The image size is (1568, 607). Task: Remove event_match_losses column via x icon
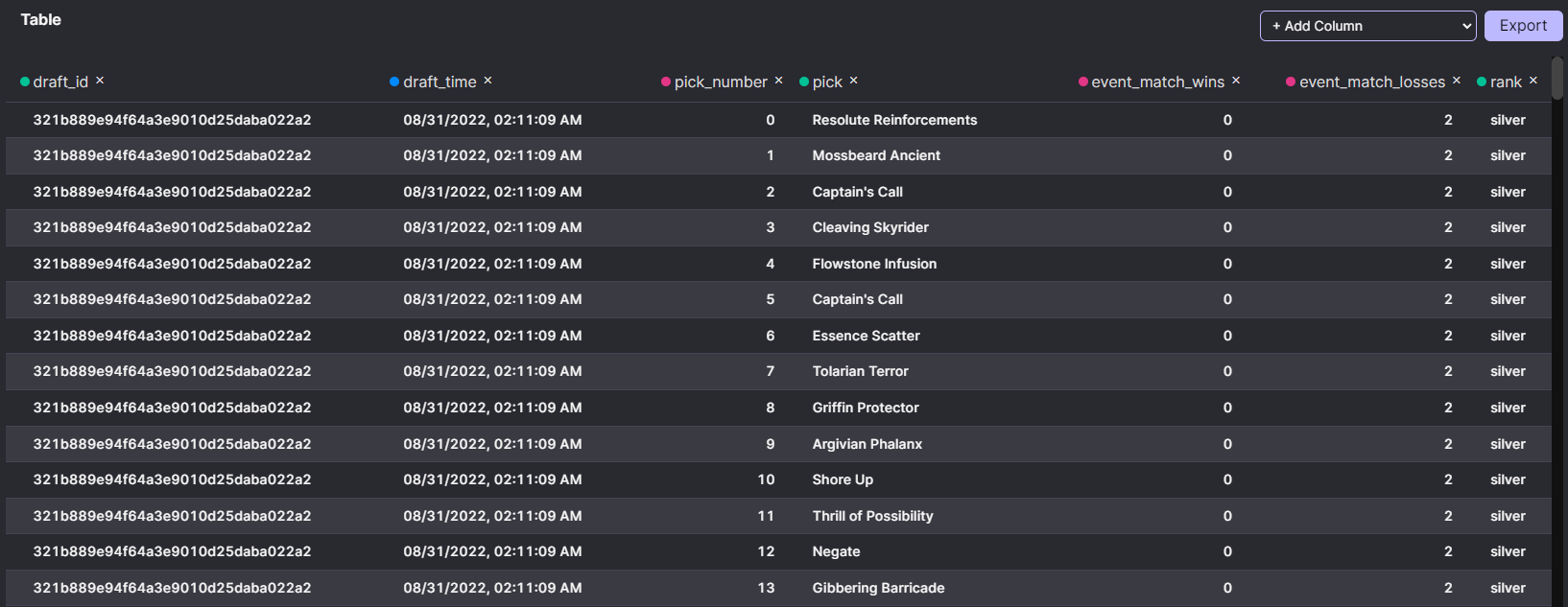tap(1456, 81)
